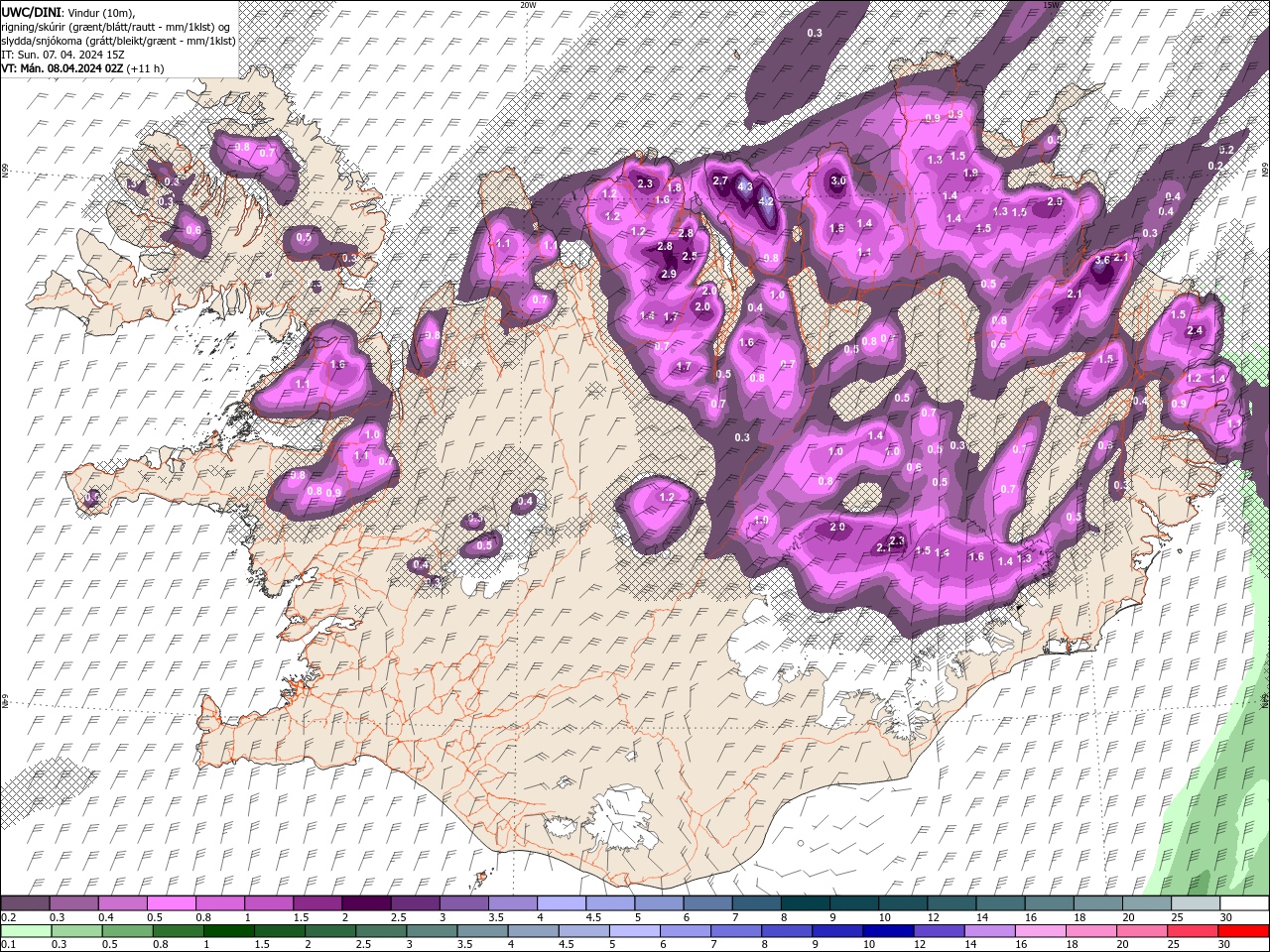
Task: Click the 2.7 snowfall value on map
Action: (x=720, y=180)
